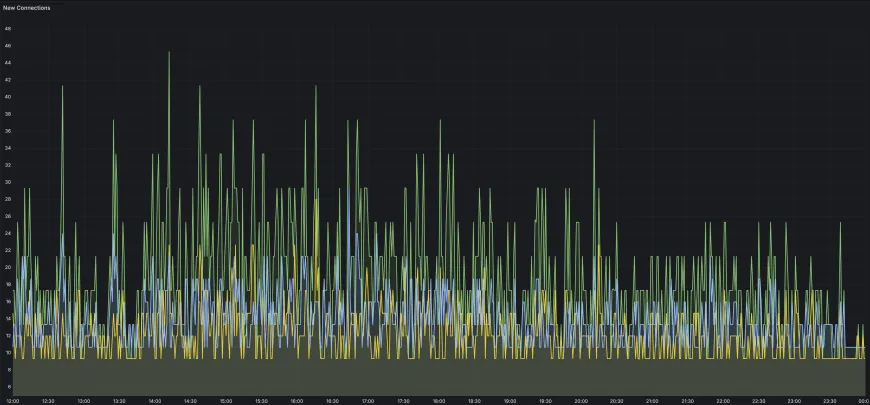Viewport: 870px width, 405px height.
Task: Click the y-axis value label 30
Action: [8, 182]
